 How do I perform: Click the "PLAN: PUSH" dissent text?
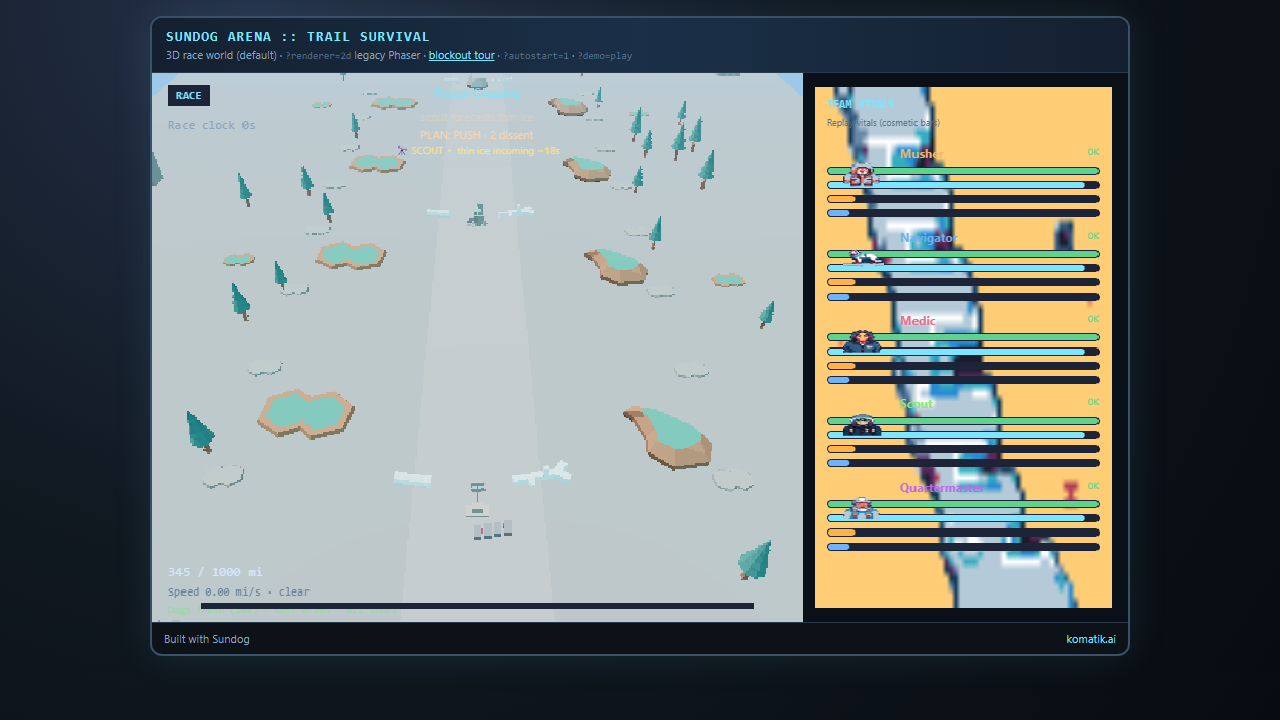tap(476, 135)
